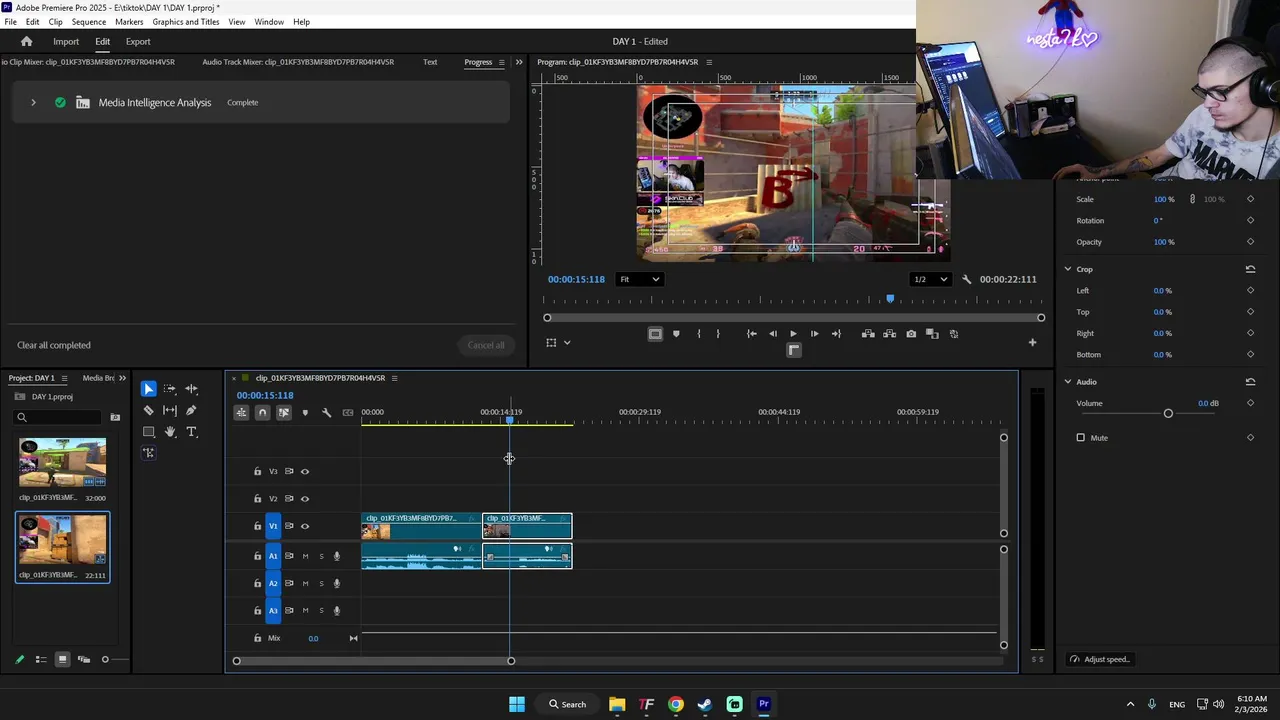Select the Rectangle tool
Screen dimensions: 1280x720
(148, 432)
